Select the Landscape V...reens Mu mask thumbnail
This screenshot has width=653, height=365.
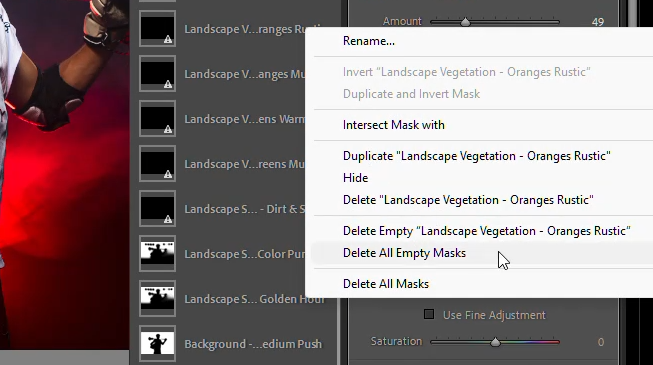click(157, 163)
